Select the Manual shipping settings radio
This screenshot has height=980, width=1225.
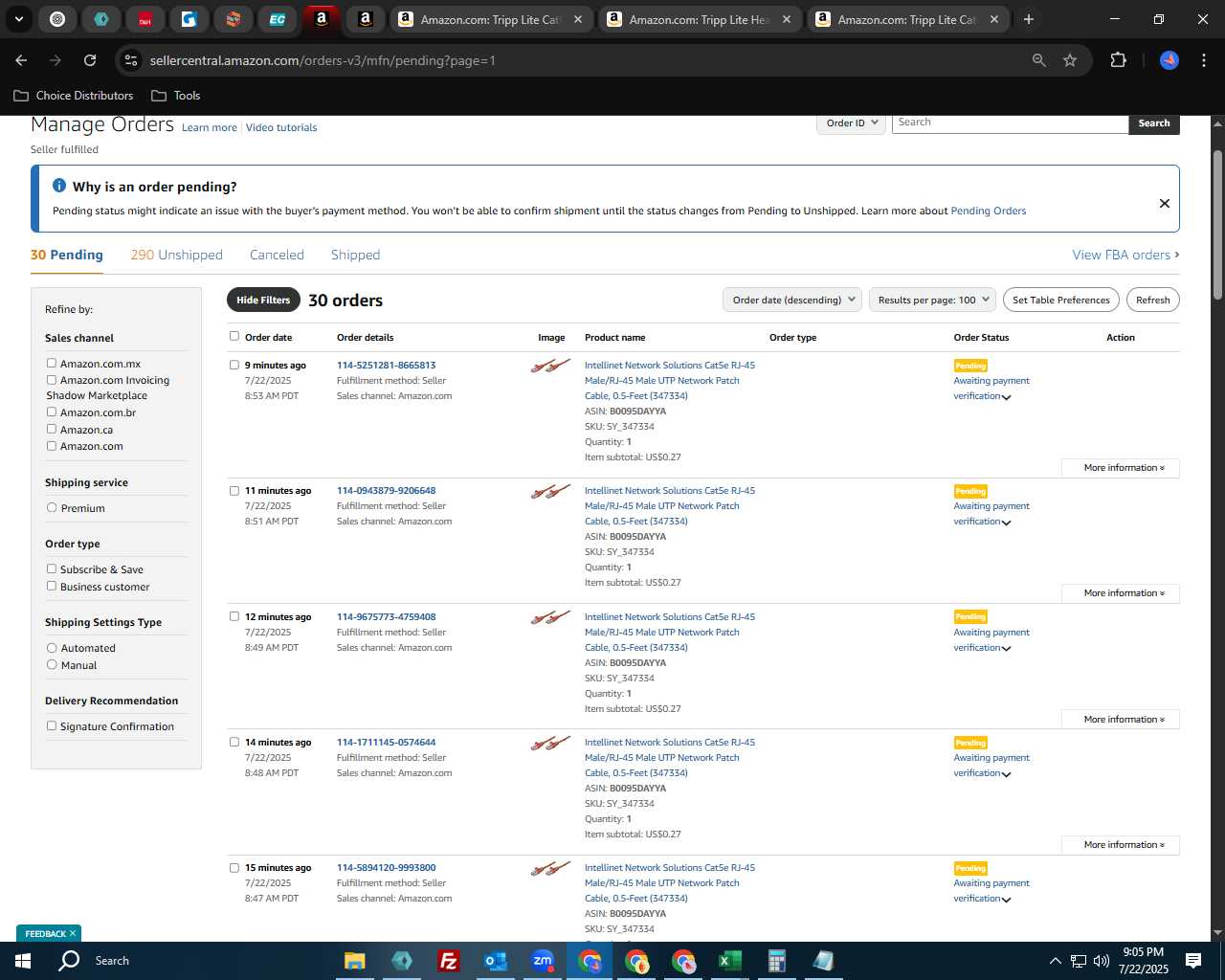tap(52, 664)
